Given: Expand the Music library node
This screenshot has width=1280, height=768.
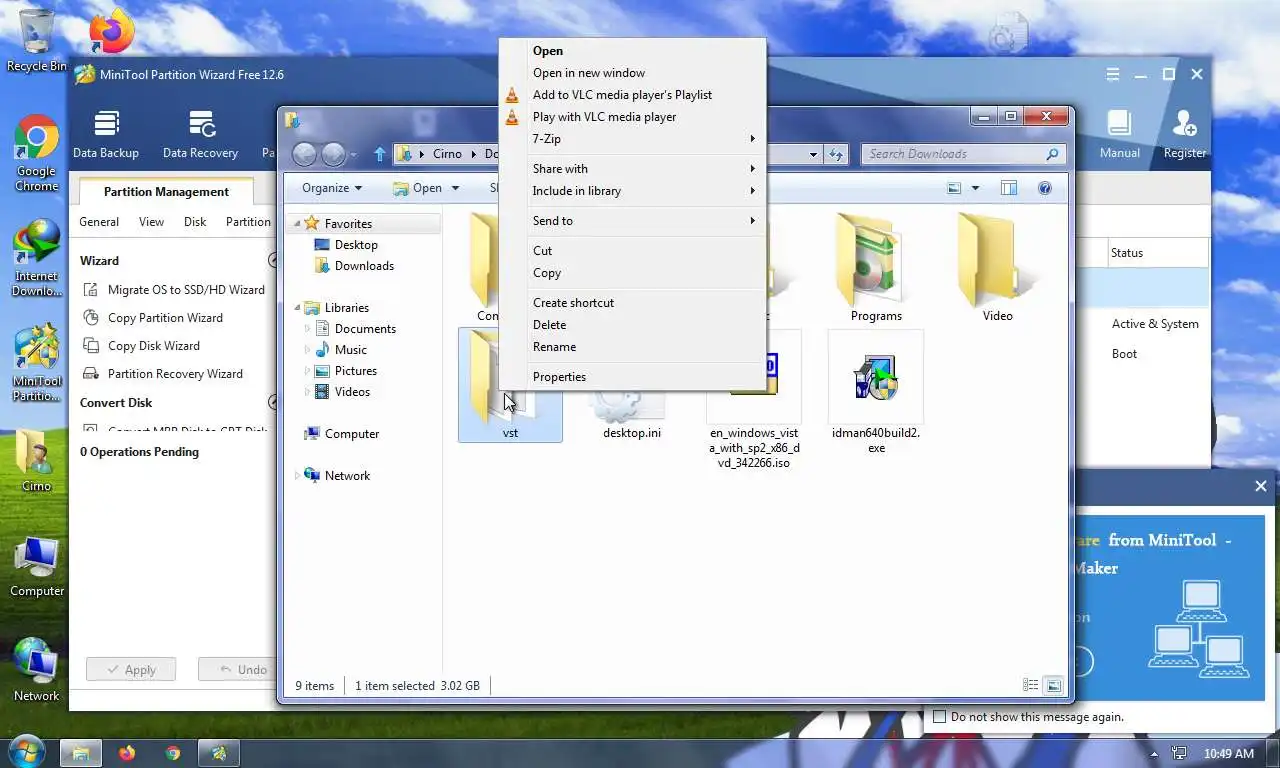Looking at the screenshot, I should 307,350.
